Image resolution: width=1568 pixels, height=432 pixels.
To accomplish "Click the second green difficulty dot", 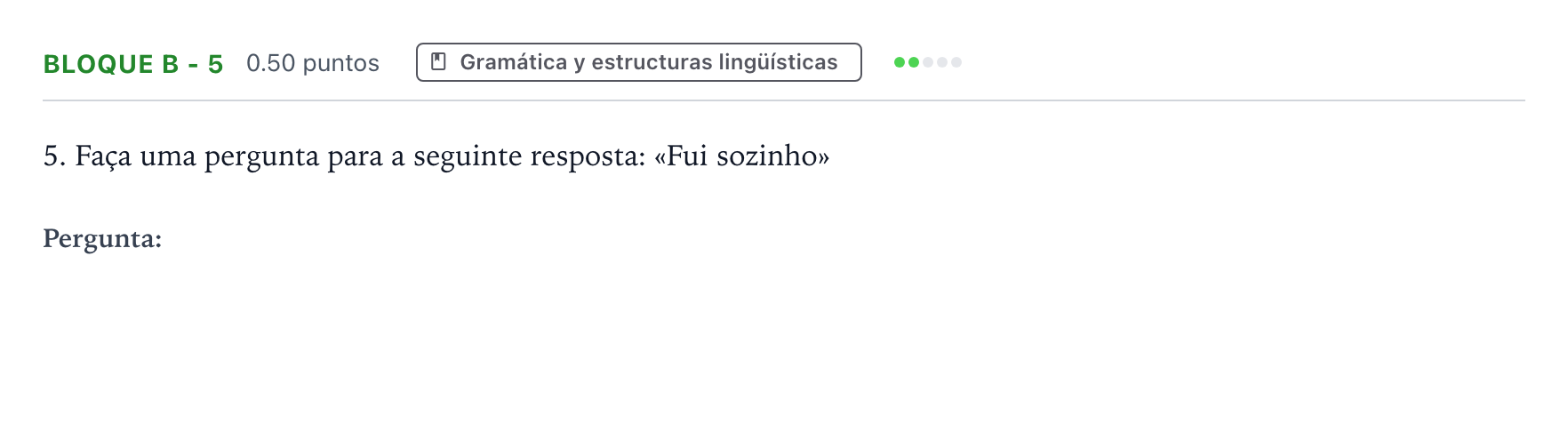I will [914, 62].
